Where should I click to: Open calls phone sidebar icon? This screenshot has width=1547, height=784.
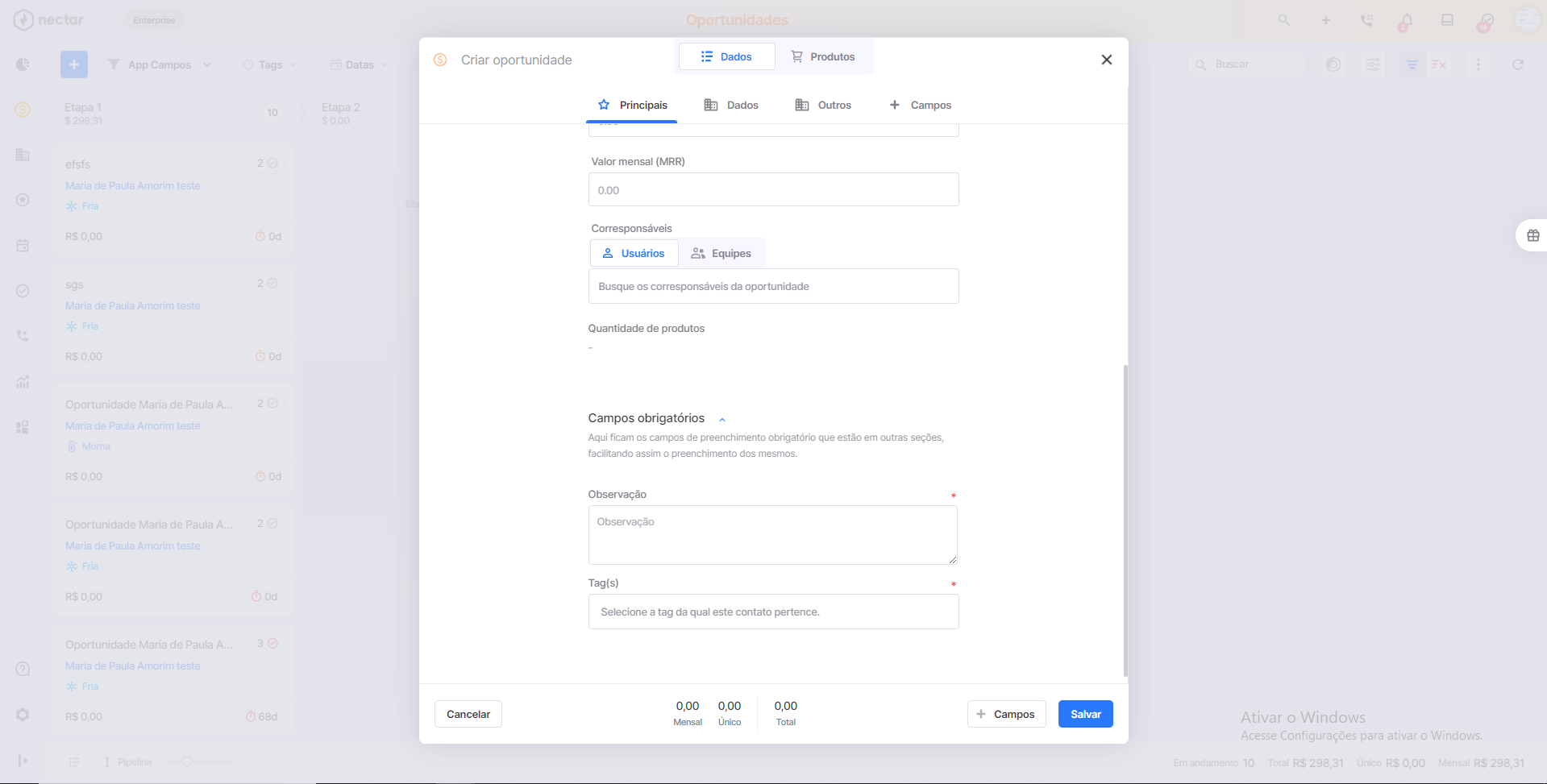click(x=23, y=336)
